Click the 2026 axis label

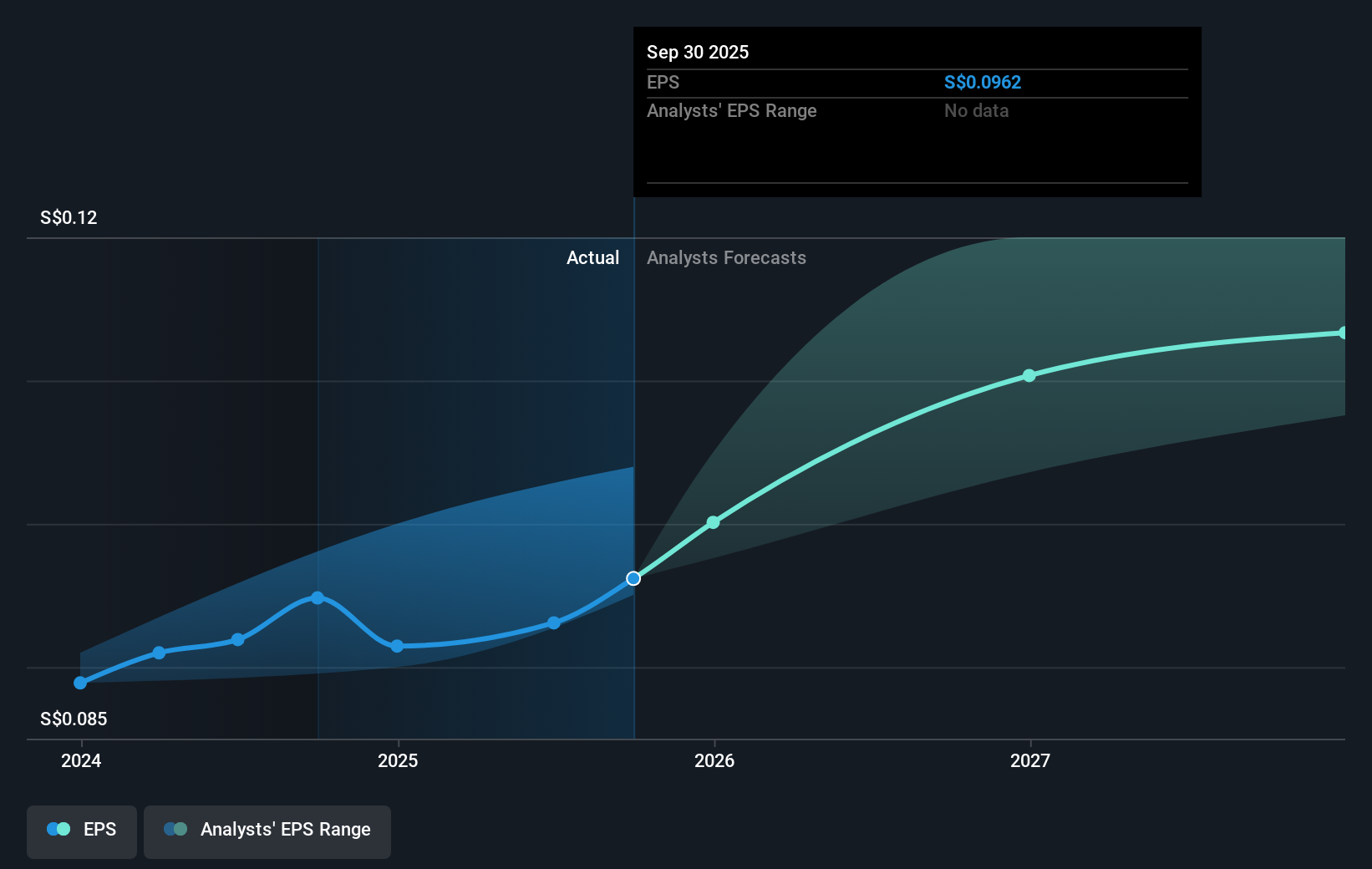point(713,761)
